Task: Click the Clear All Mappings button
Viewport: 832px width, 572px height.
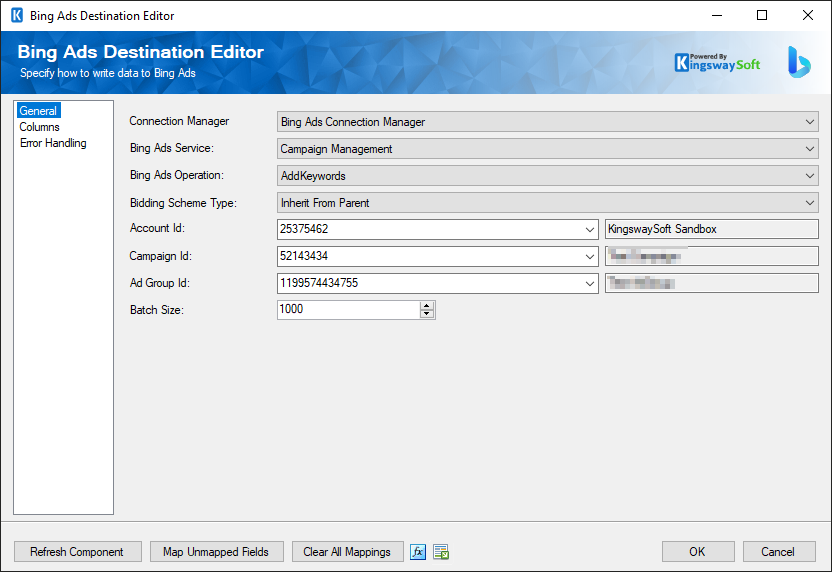Action: (x=347, y=552)
